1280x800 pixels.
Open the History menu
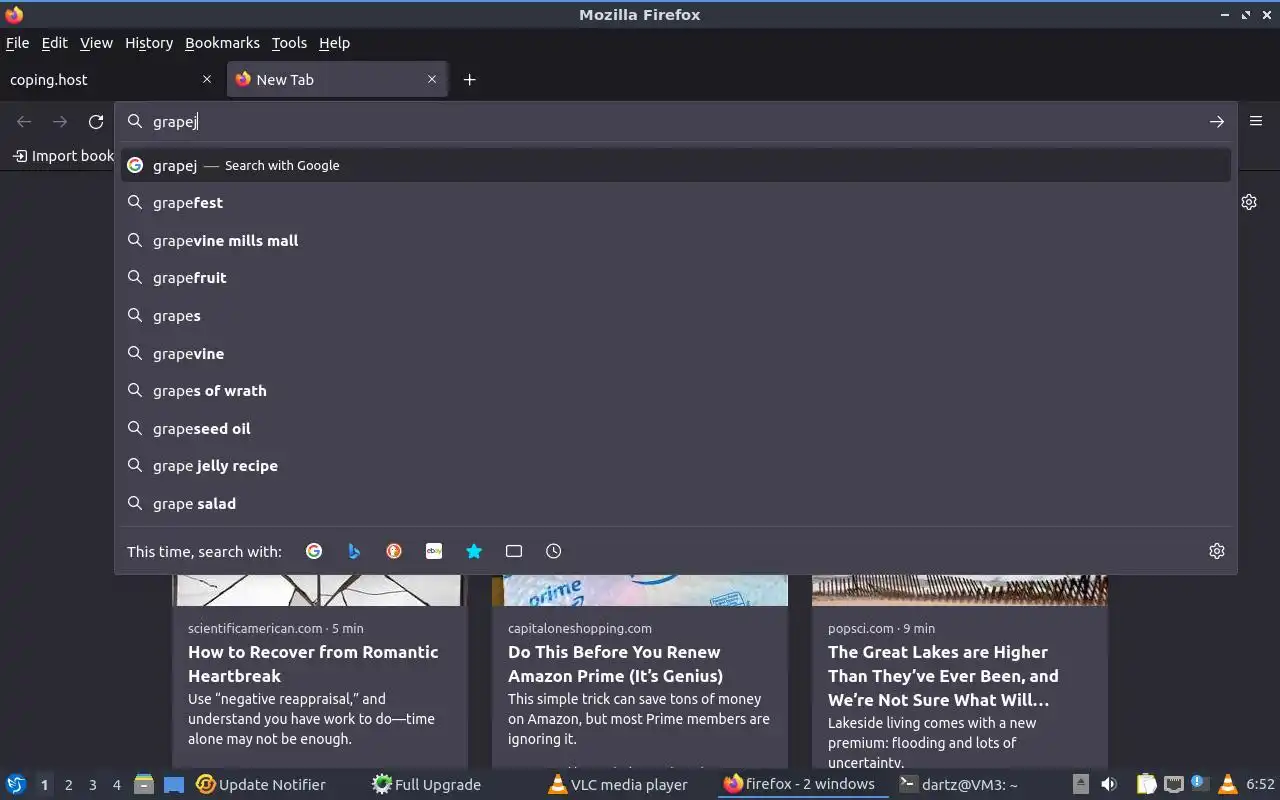point(149,43)
